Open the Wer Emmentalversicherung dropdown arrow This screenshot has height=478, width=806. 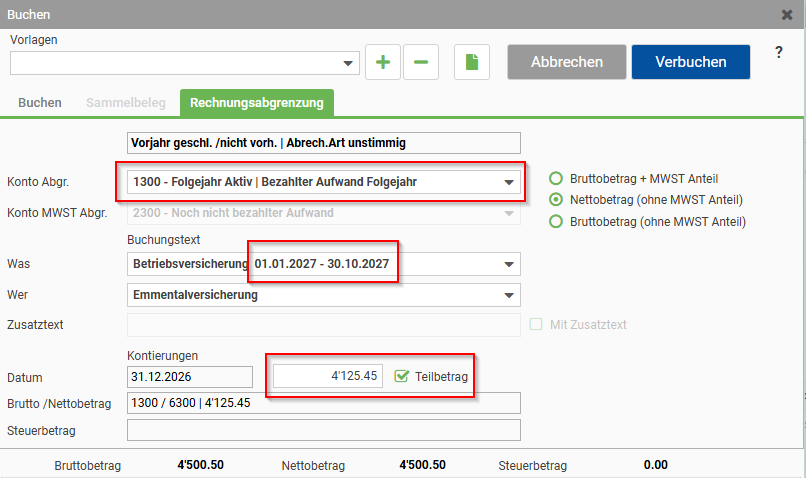coord(509,296)
